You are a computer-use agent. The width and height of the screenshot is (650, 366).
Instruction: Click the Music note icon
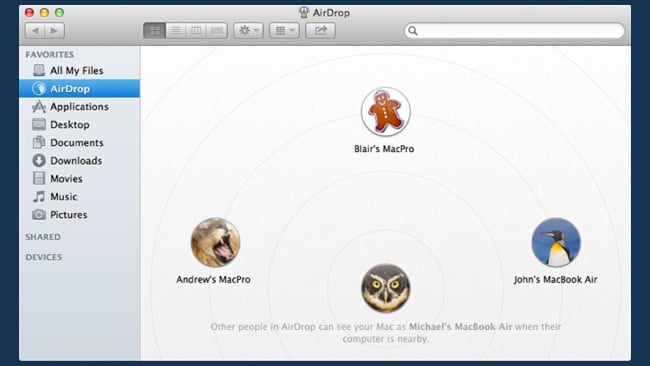39,196
